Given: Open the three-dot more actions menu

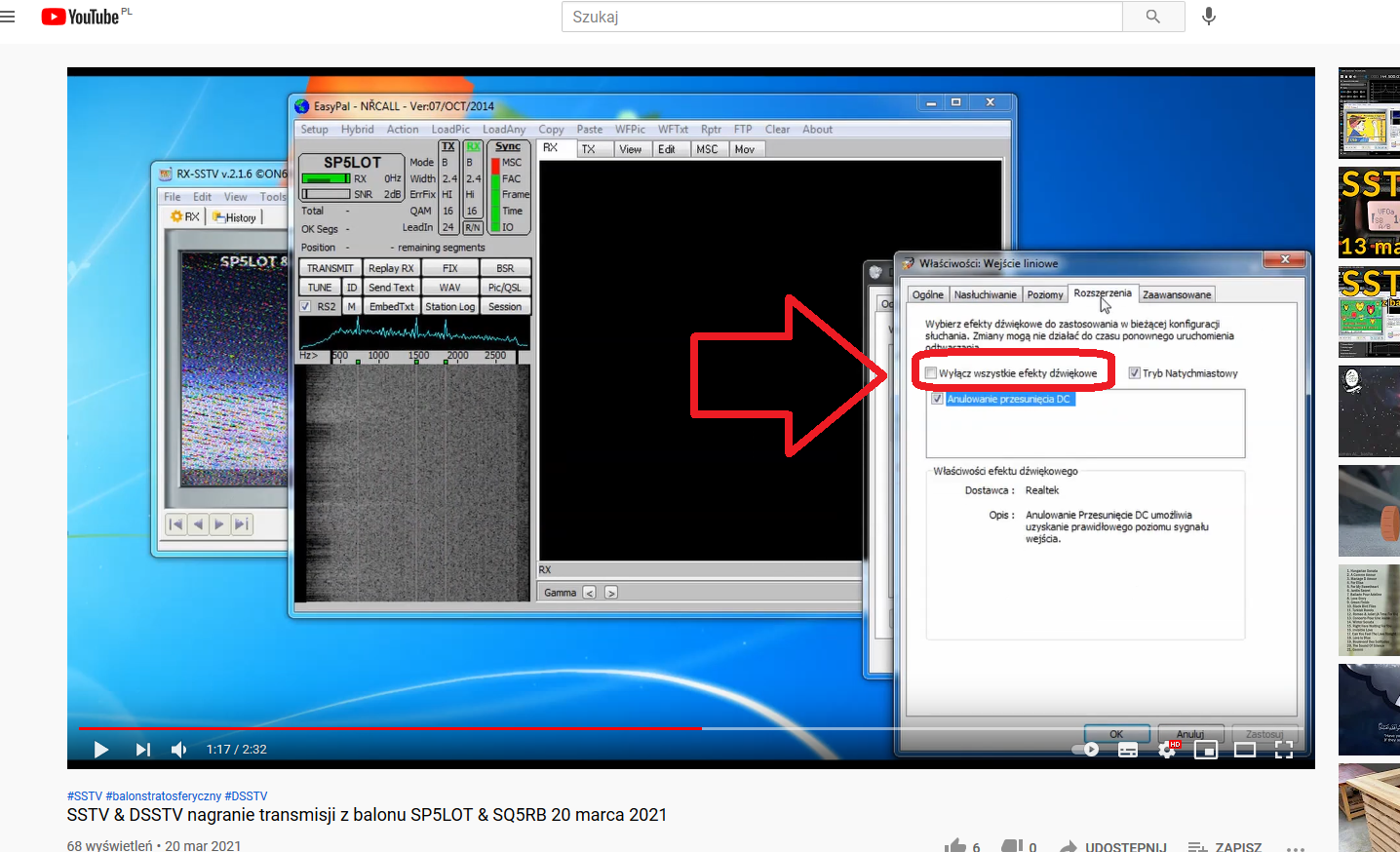Looking at the screenshot, I should 1296,847.
